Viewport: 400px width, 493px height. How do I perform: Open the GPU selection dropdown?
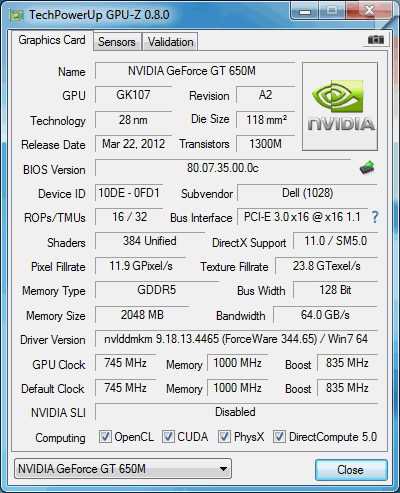[123, 469]
